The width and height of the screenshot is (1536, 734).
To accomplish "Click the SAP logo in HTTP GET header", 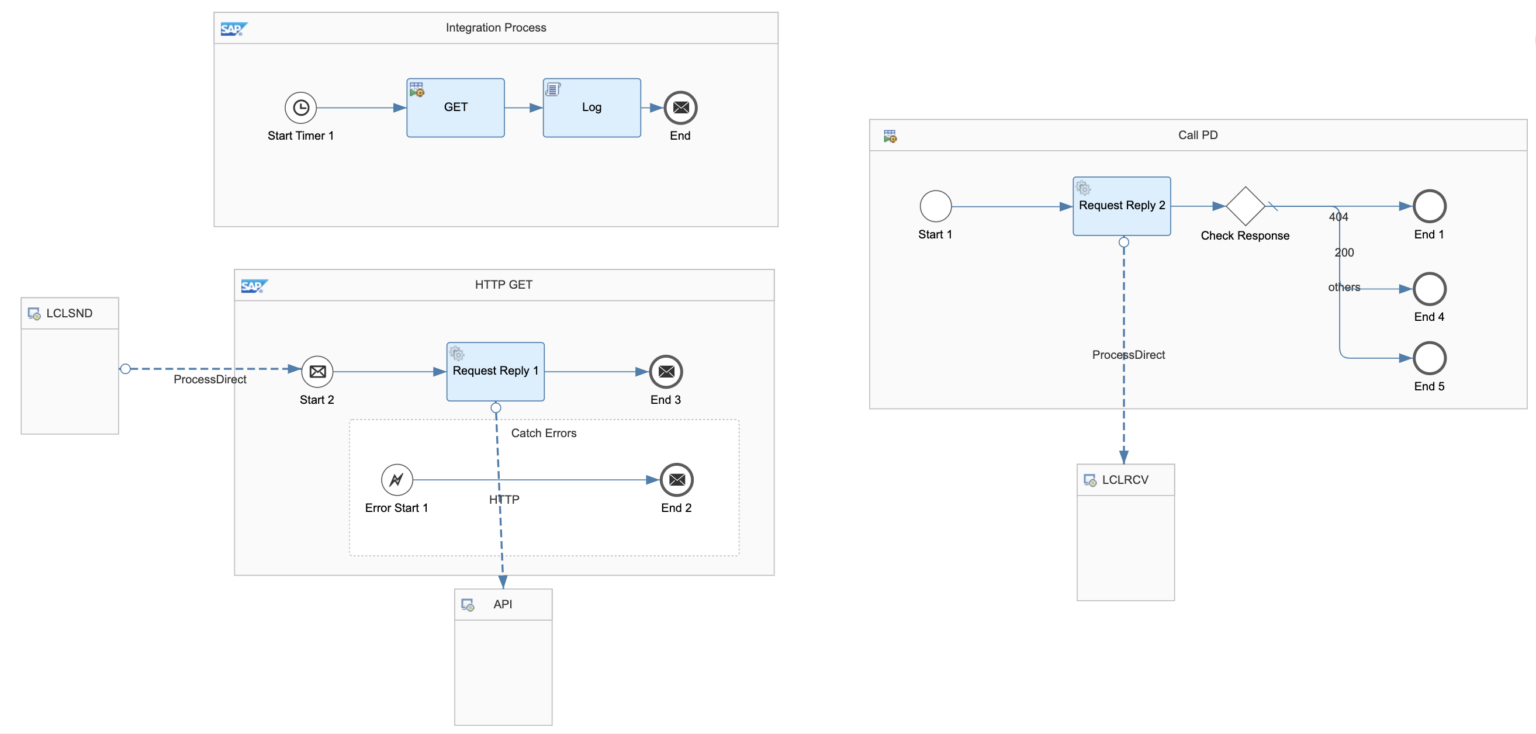I will tap(254, 286).
